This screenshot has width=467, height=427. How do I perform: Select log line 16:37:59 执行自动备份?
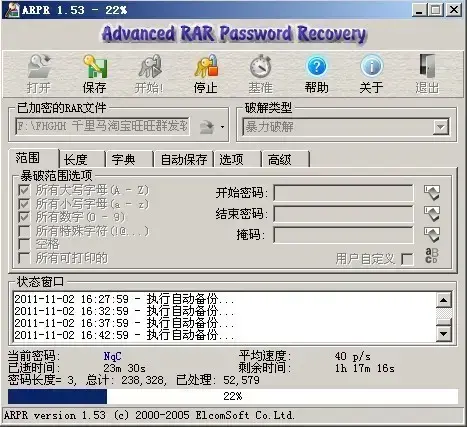[124, 323]
